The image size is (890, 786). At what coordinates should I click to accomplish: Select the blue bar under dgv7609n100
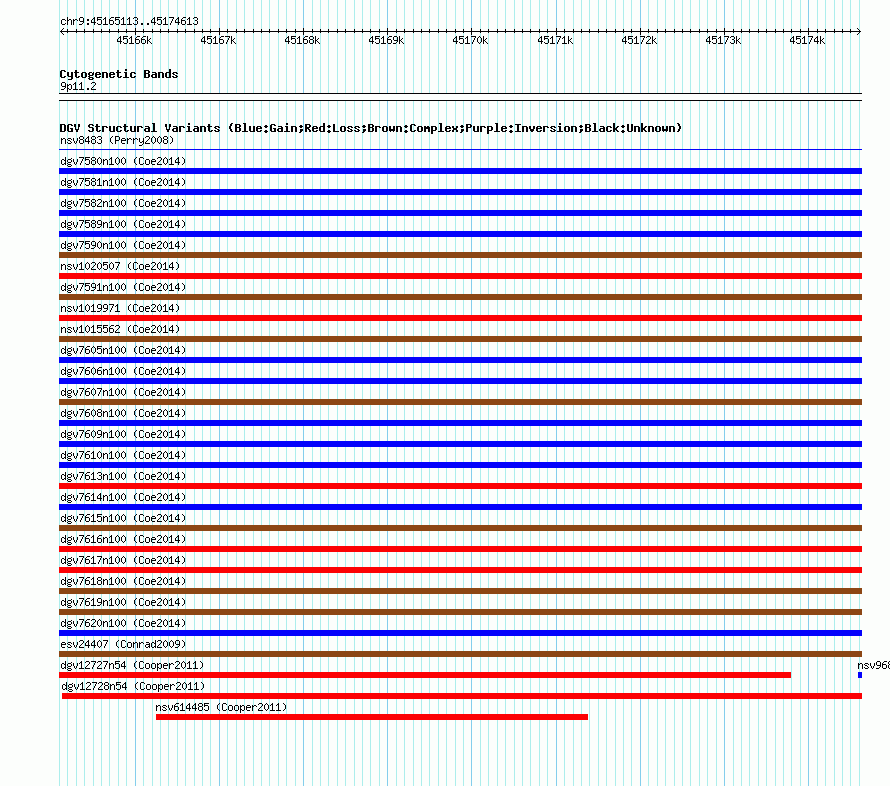[x=460, y=444]
